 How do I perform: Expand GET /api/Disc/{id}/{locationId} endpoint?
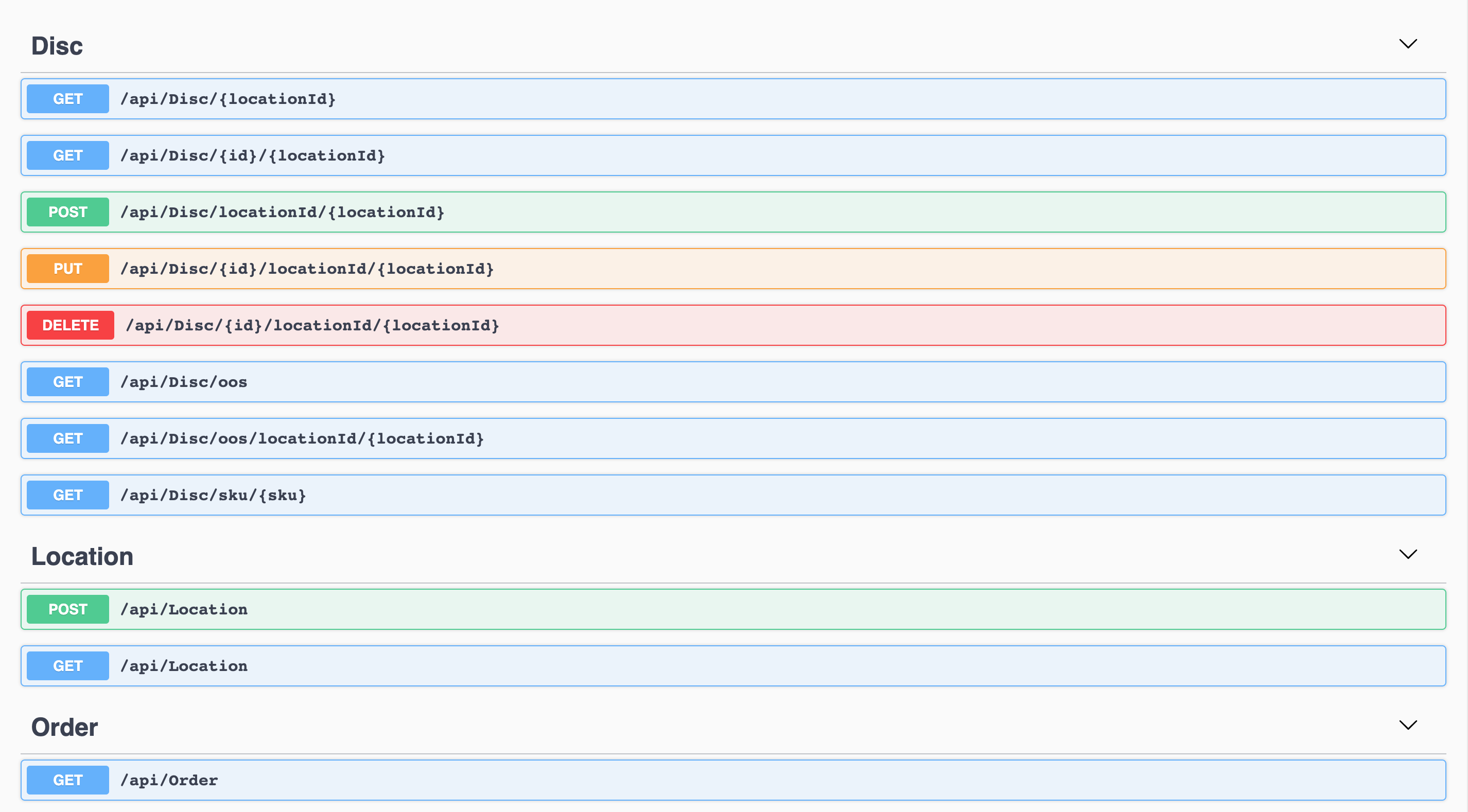[x=733, y=155]
